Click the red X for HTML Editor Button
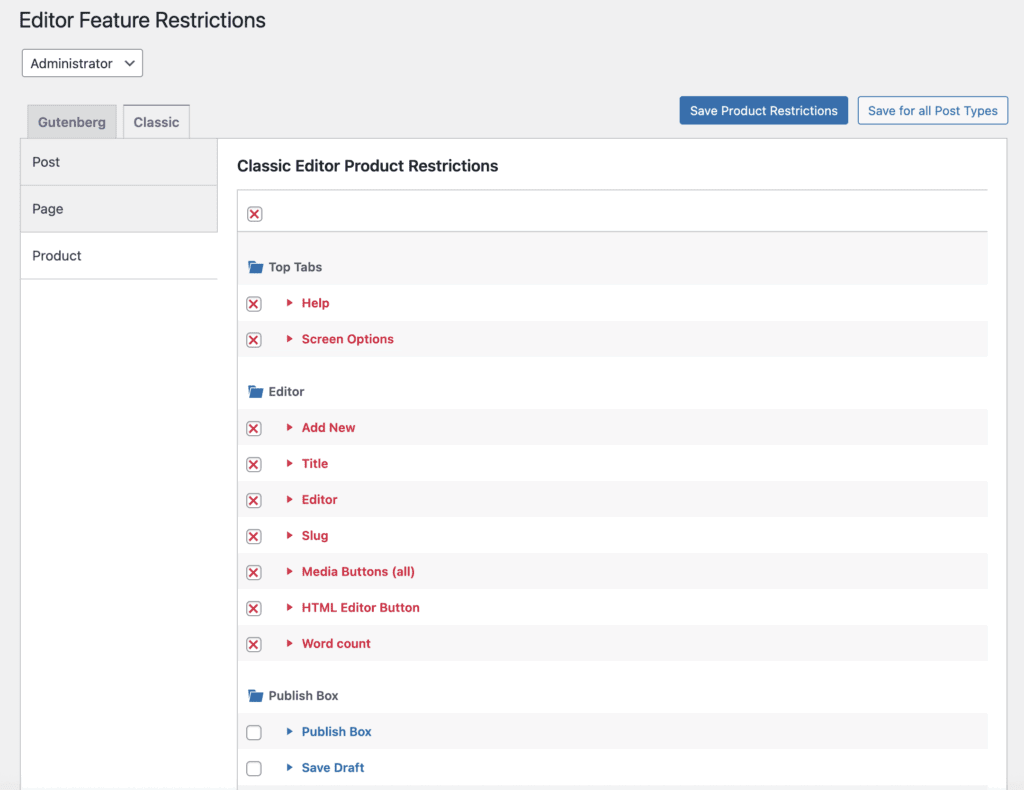 pos(254,607)
